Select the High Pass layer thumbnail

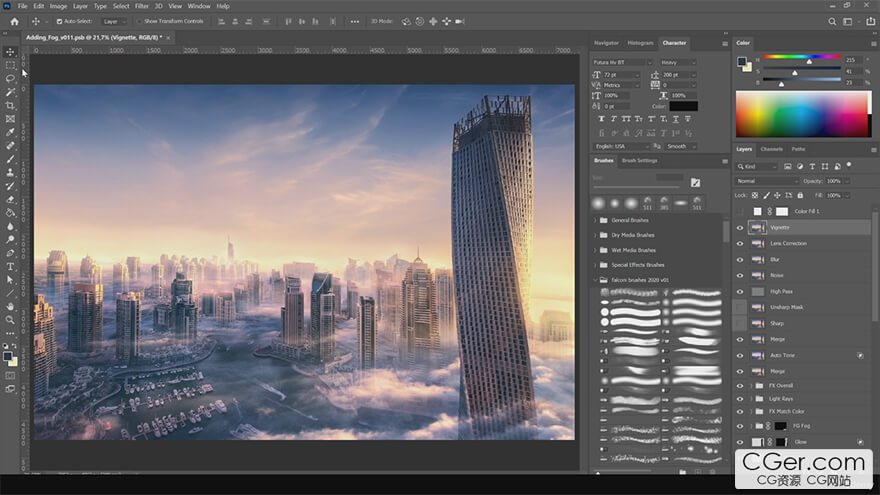(758, 292)
